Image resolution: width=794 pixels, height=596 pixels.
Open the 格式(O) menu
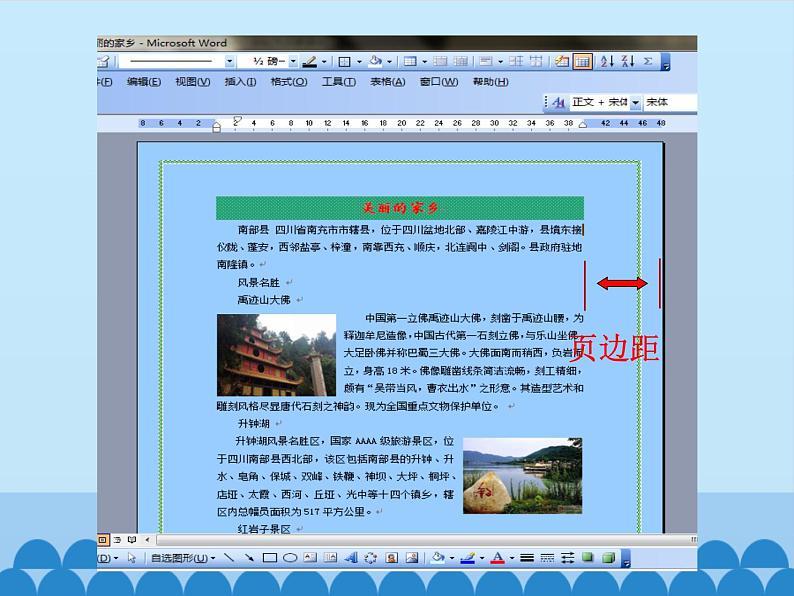289,82
